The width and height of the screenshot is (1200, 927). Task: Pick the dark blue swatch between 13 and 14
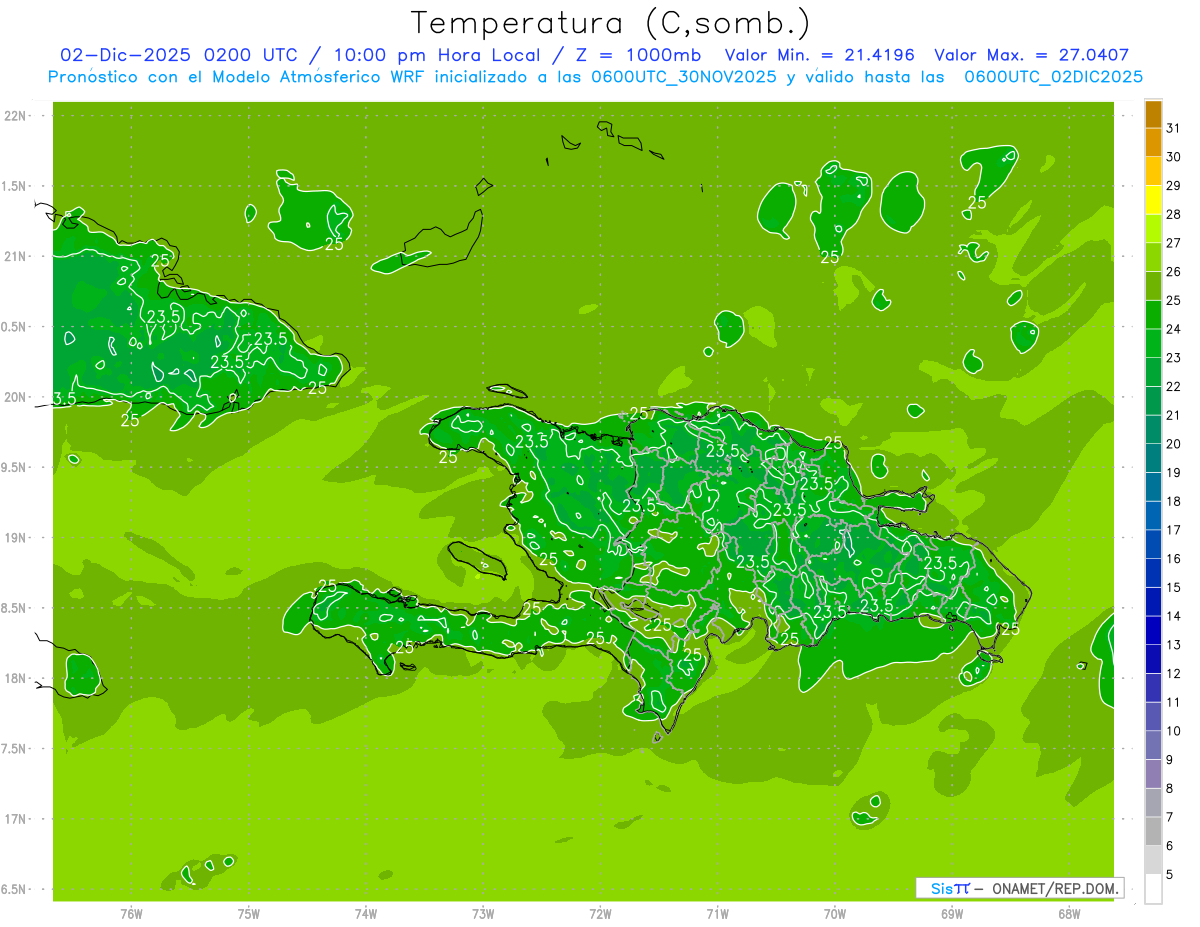1153,630
